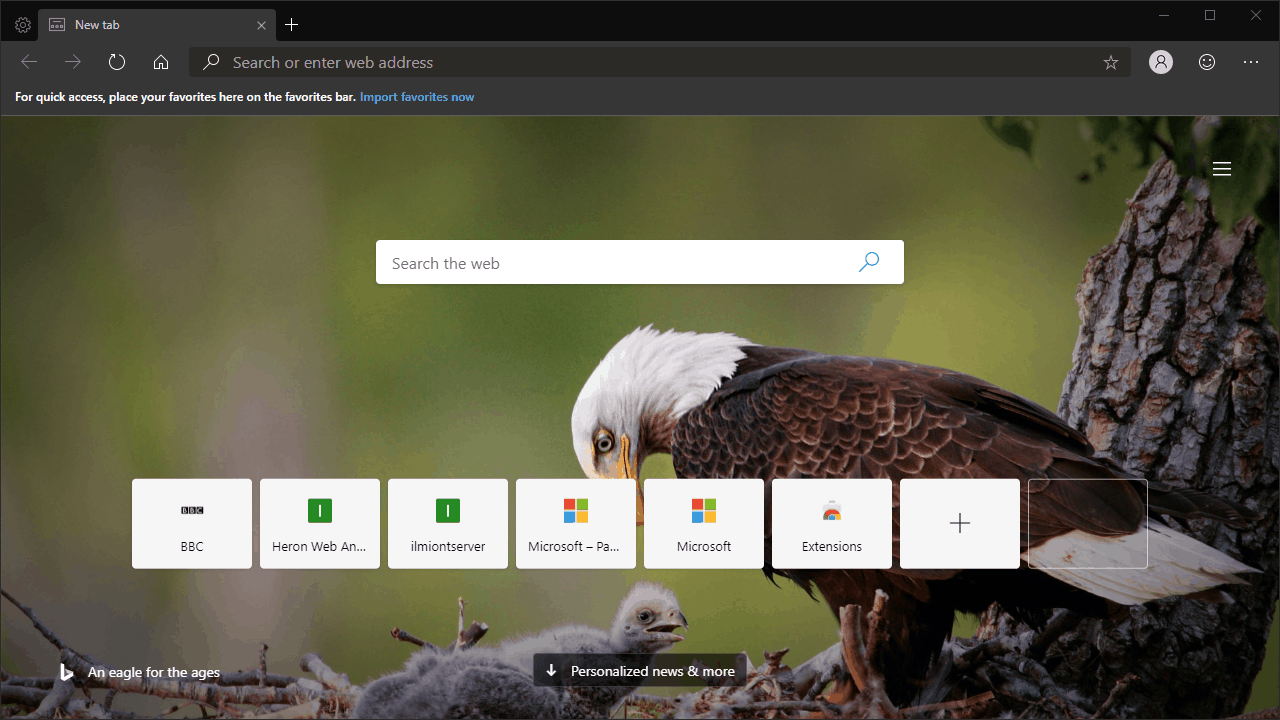The width and height of the screenshot is (1280, 720).
Task: Open the BBC quick link tile
Action: [x=192, y=524]
